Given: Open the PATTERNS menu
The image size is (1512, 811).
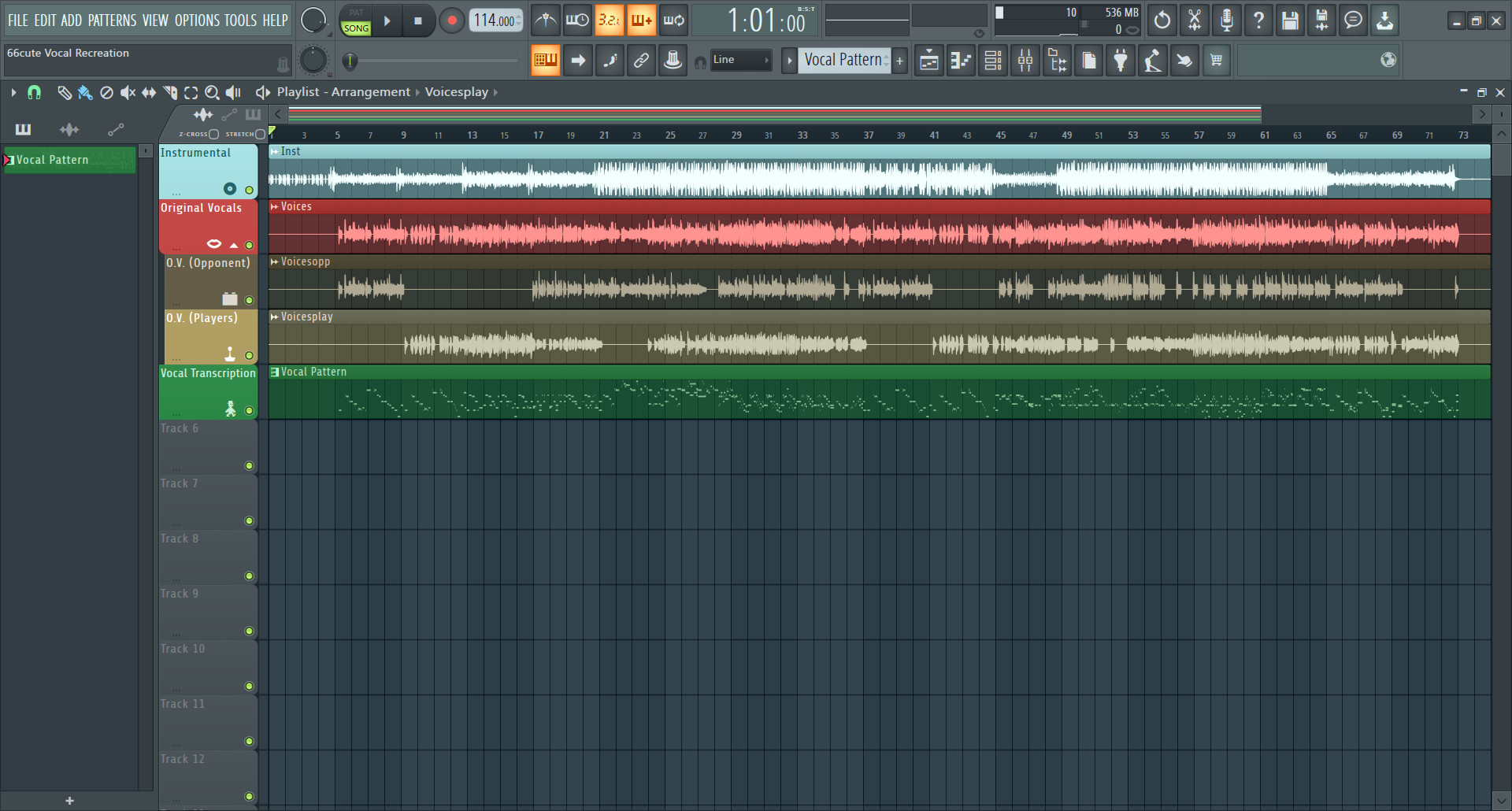Looking at the screenshot, I should coord(113,20).
